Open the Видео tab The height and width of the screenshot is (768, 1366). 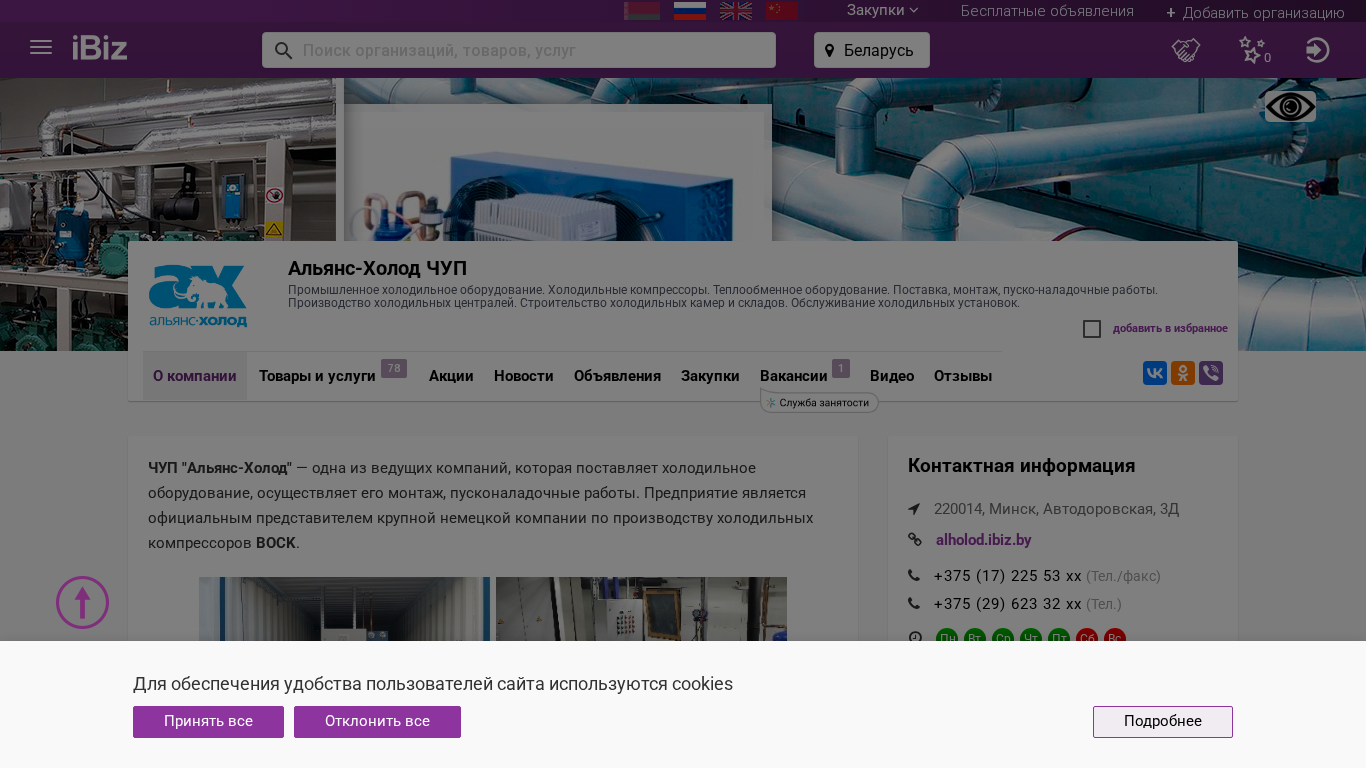(x=892, y=376)
